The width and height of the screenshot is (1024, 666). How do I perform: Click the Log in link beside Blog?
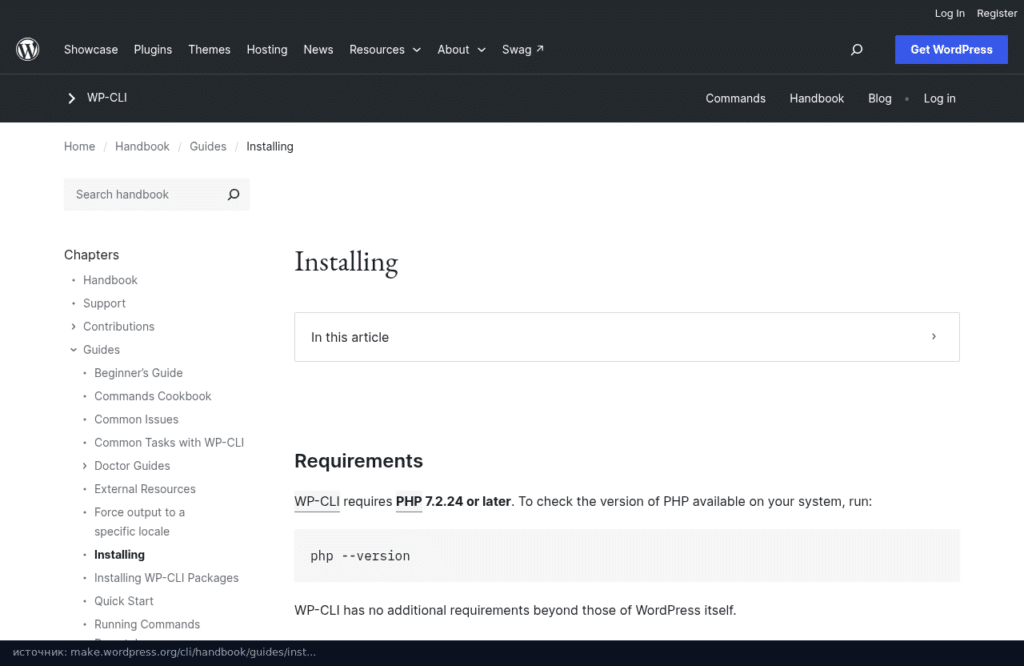939,99
